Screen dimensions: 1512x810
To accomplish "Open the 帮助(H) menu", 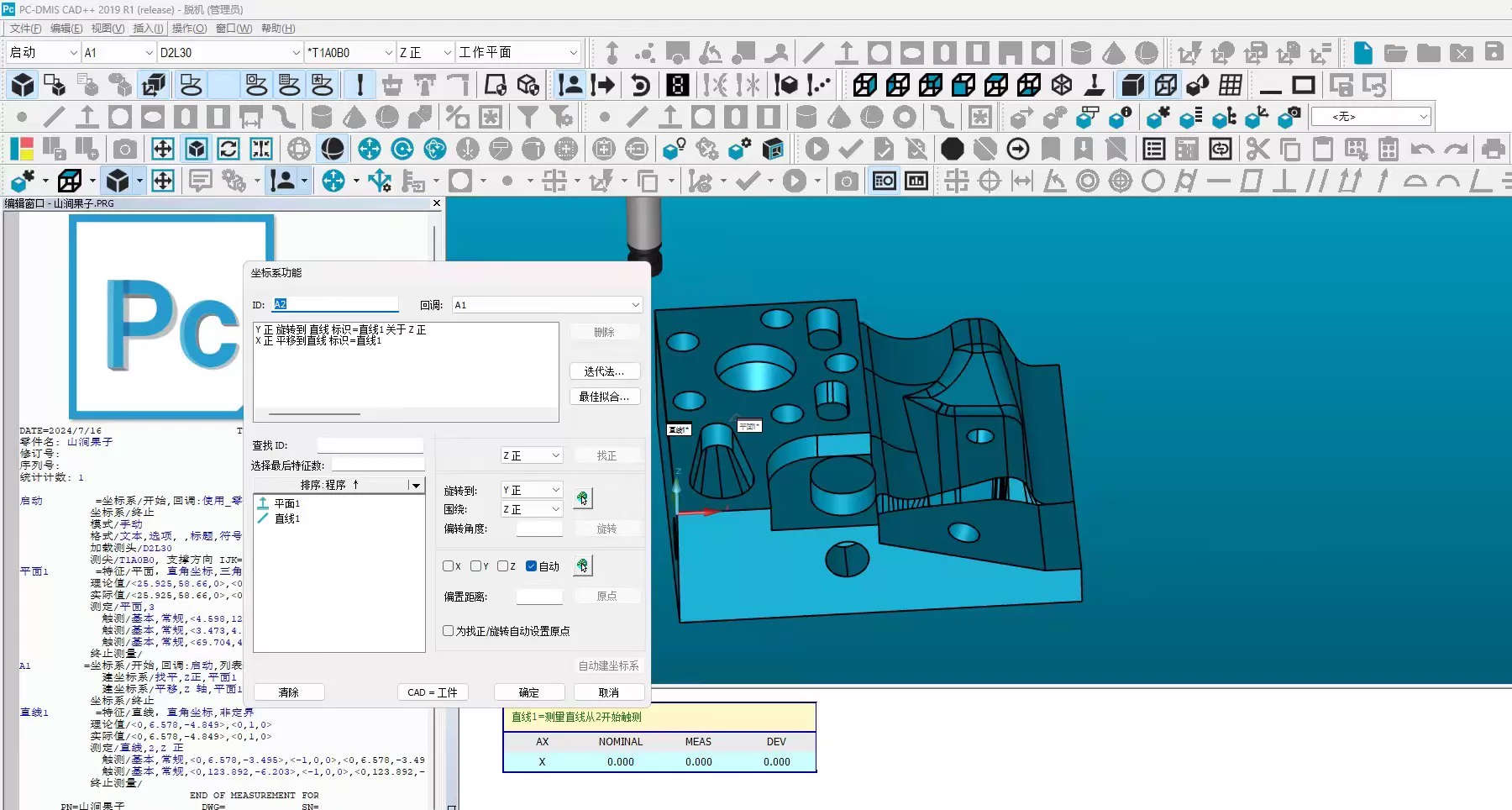I will point(278,29).
